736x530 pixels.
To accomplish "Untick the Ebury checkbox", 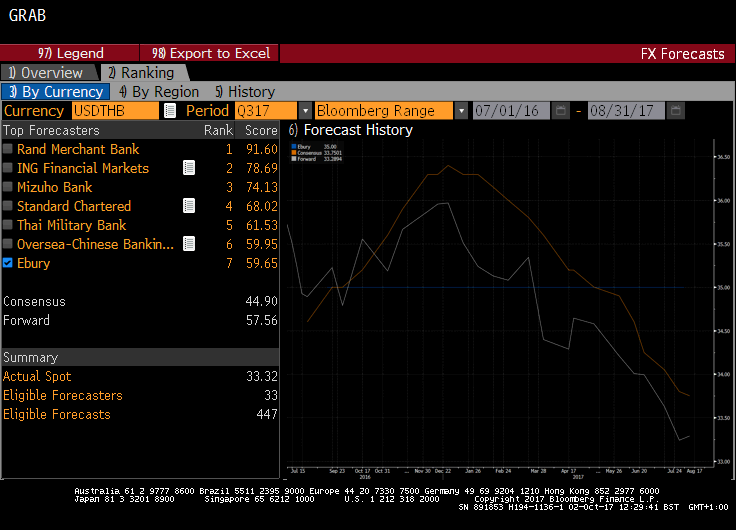I will click(x=8, y=263).
